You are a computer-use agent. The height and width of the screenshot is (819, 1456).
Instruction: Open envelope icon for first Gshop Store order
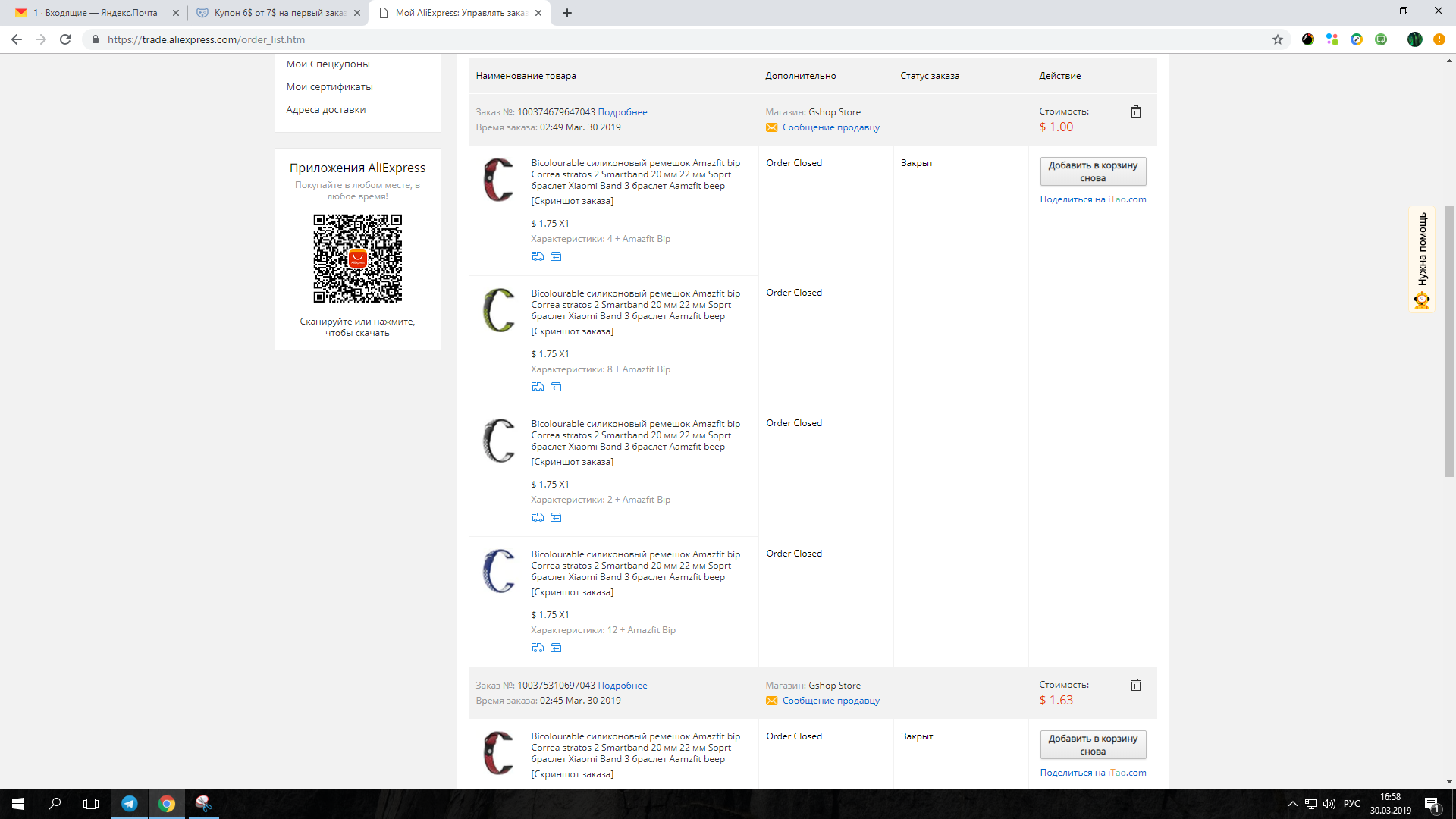pyautogui.click(x=771, y=127)
